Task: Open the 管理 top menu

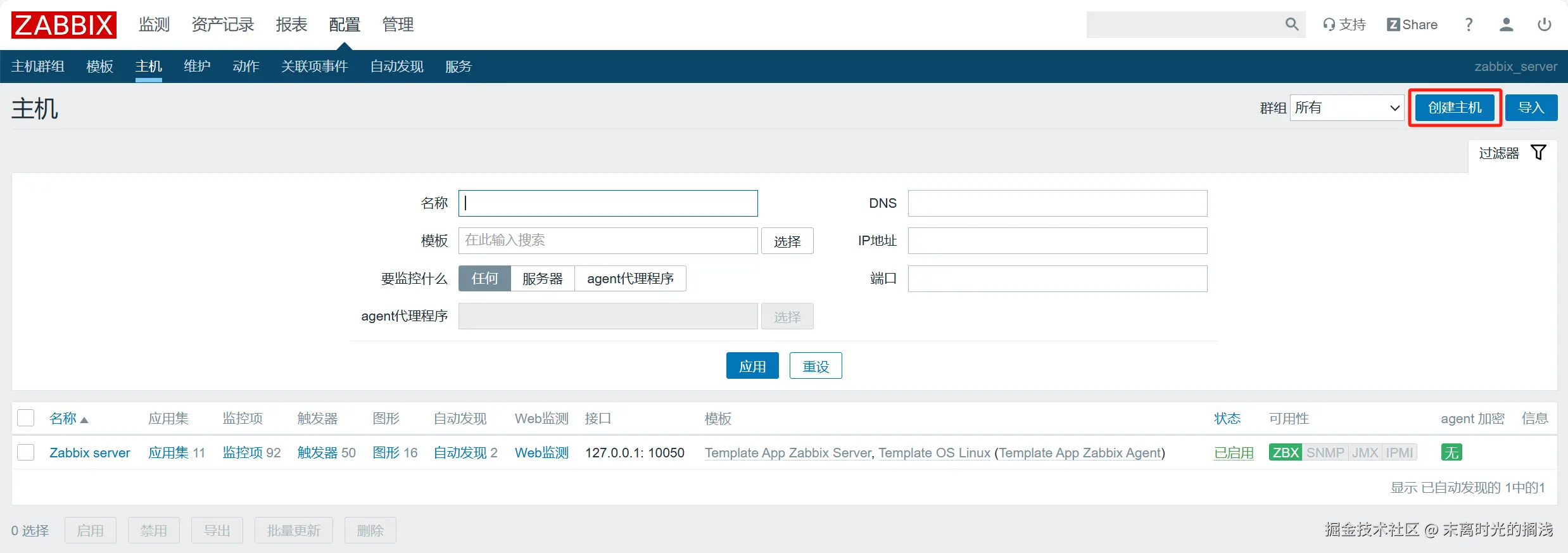Action: click(398, 25)
